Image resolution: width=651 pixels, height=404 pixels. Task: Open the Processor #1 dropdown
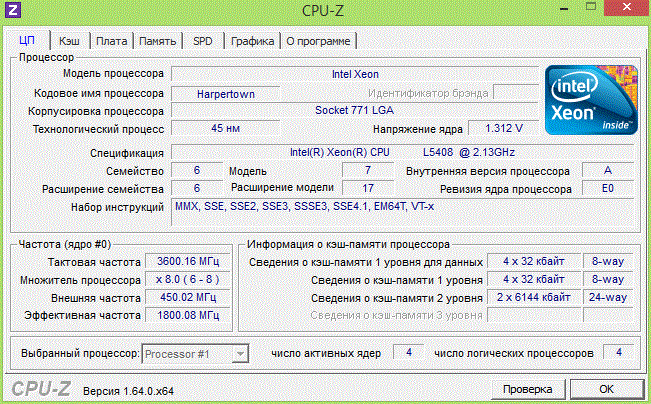point(195,354)
